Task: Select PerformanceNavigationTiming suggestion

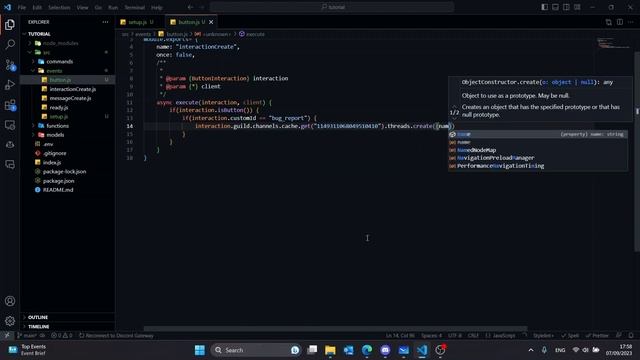Action: [538, 166]
